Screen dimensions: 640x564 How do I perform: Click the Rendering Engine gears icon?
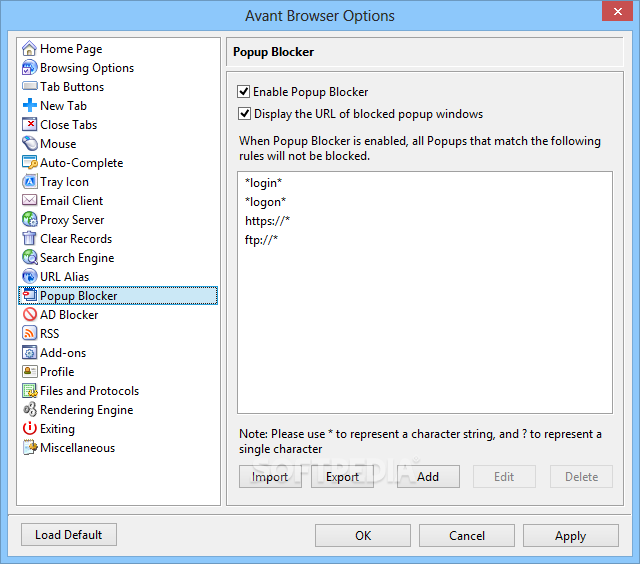(29, 409)
